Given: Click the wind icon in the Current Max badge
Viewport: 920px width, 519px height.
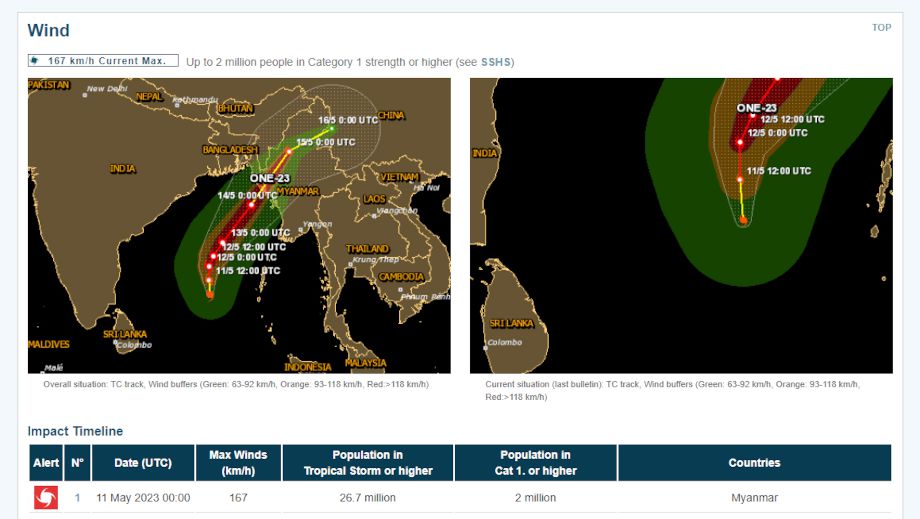Looking at the screenshot, I should tap(35, 61).
